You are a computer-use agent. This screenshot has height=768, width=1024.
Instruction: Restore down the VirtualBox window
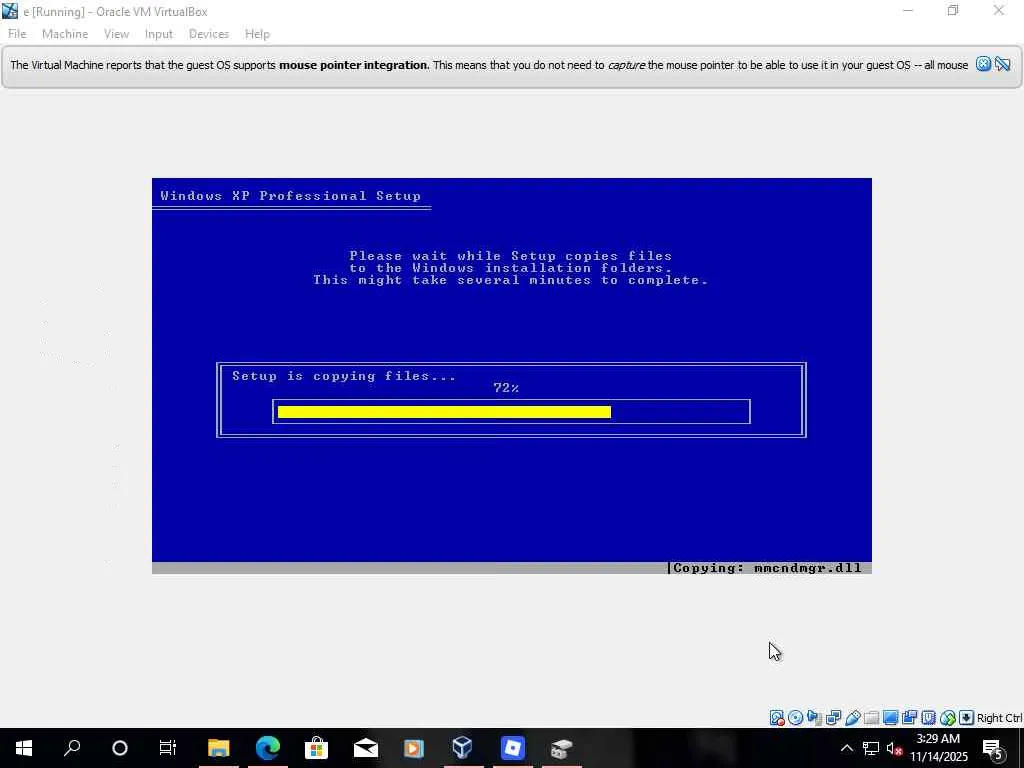953,11
